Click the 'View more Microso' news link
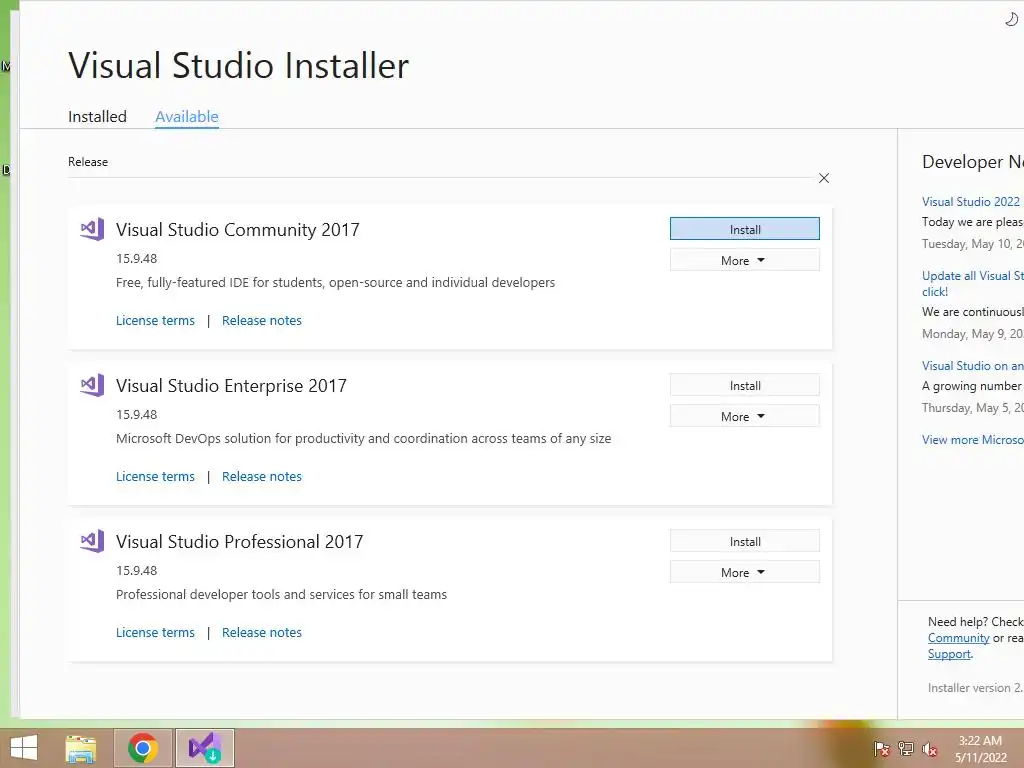The height and width of the screenshot is (768, 1024). point(972,440)
